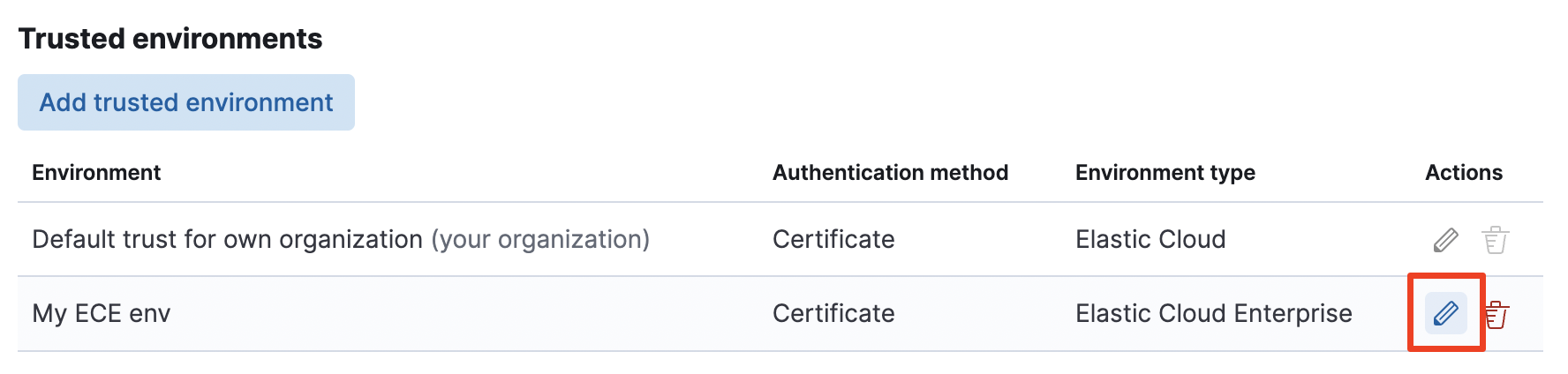Click the Actions column header
This screenshot has height=374, width=1568.
pos(1463,173)
